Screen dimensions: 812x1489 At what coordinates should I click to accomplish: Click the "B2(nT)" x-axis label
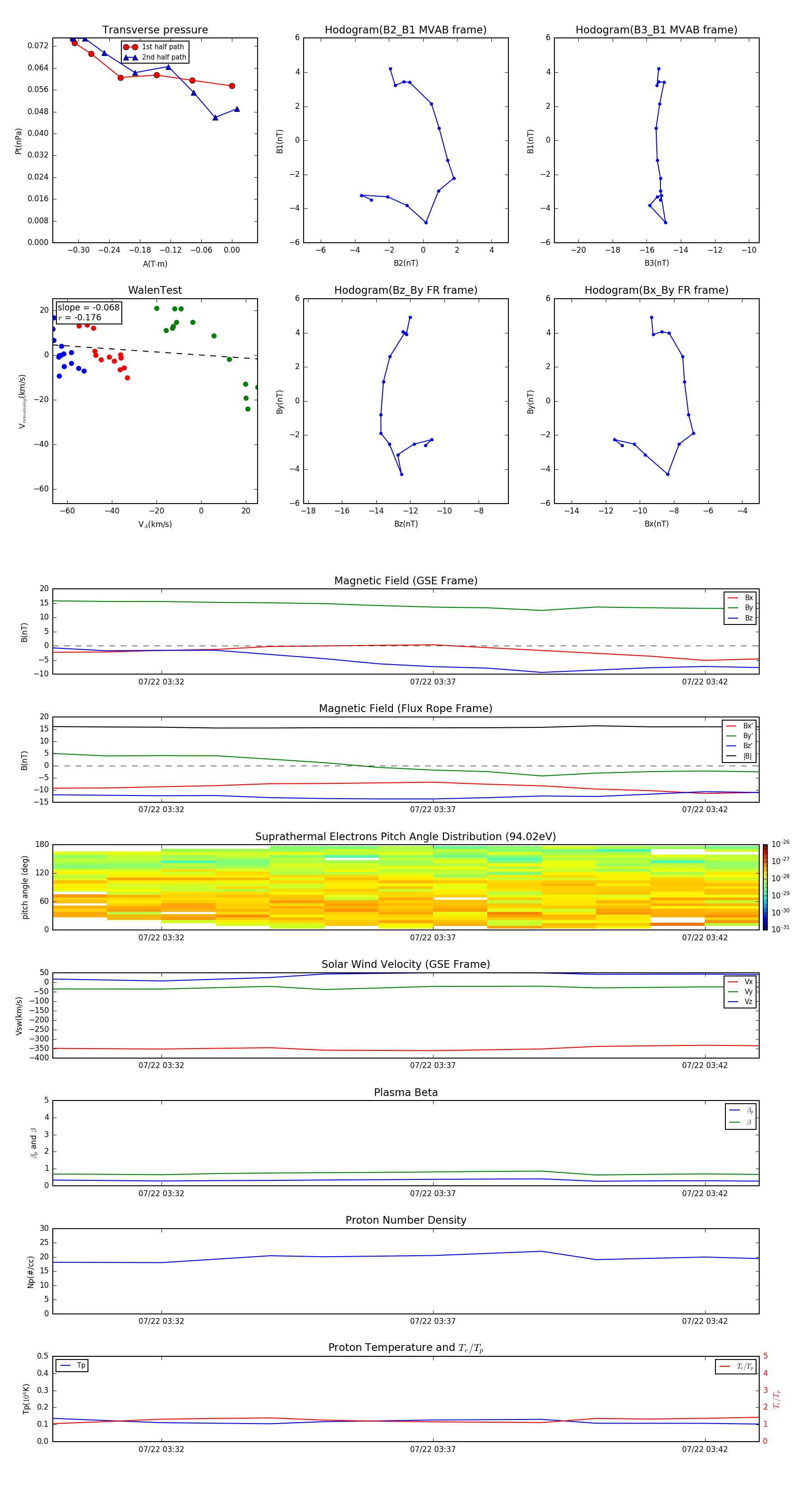click(406, 263)
